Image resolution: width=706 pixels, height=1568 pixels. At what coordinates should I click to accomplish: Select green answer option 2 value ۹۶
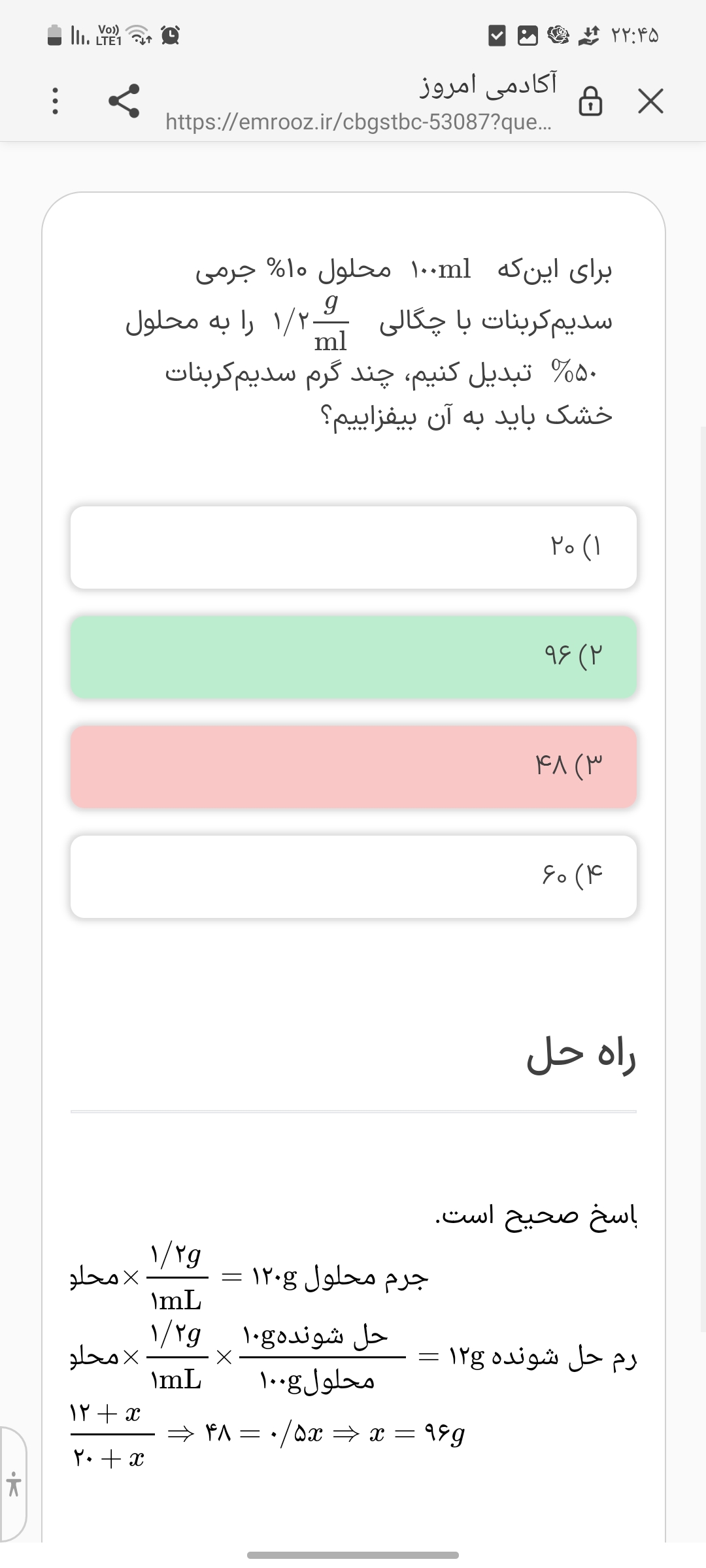pos(354,657)
